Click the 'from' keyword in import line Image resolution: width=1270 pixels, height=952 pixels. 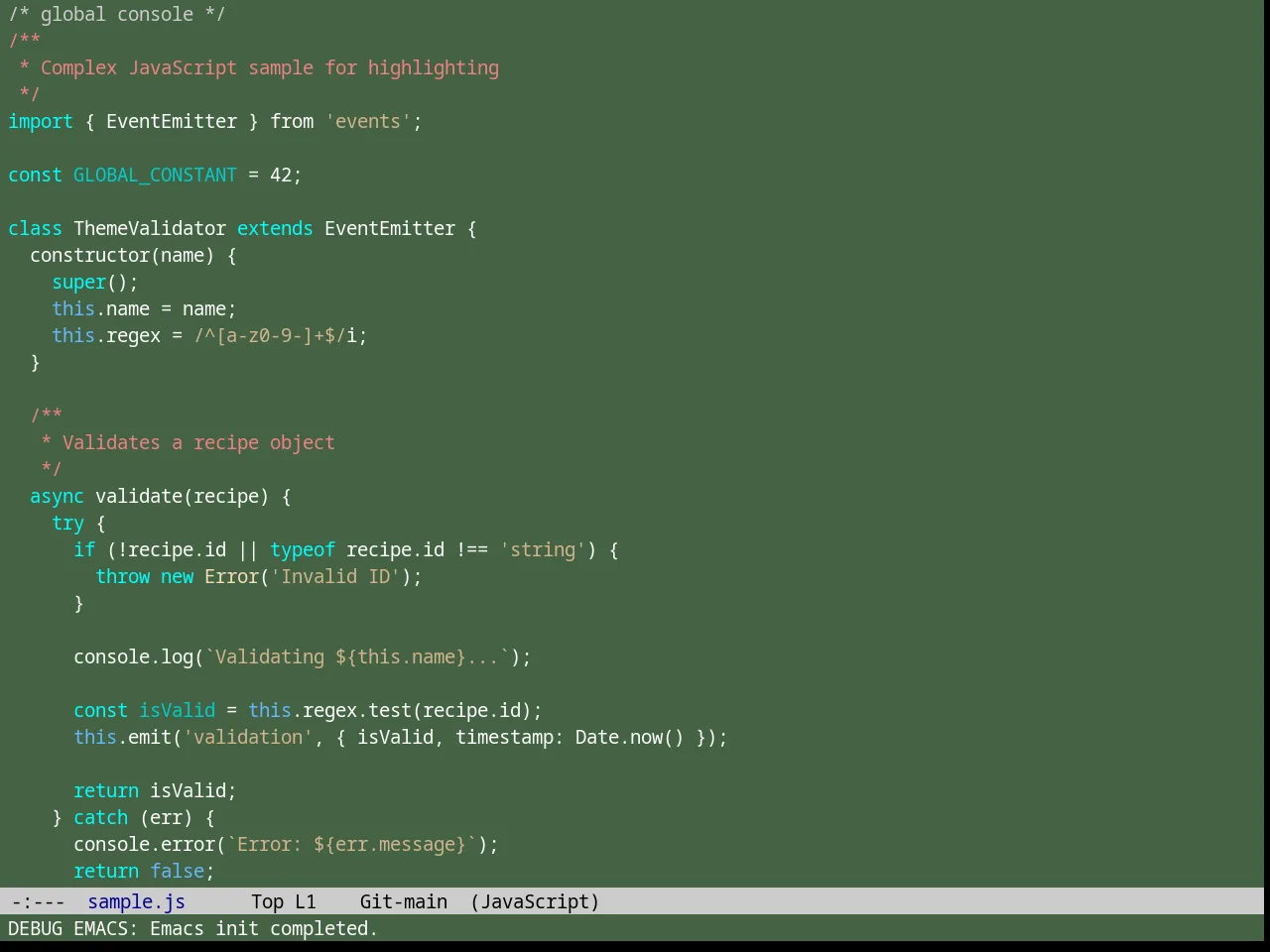(292, 121)
